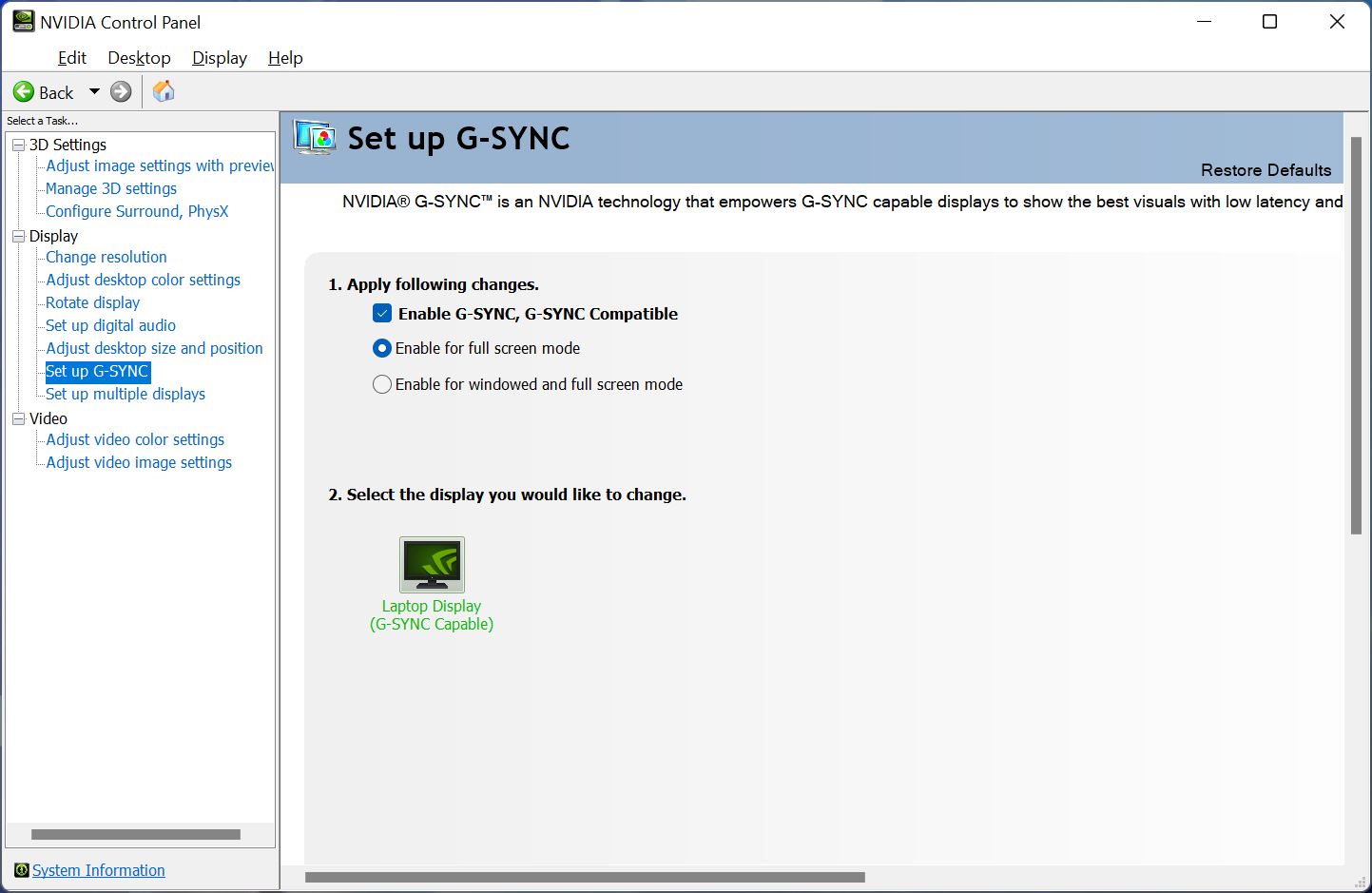Click Restore Defaults
Viewport: 1372px width, 893px height.
pyautogui.click(x=1266, y=170)
